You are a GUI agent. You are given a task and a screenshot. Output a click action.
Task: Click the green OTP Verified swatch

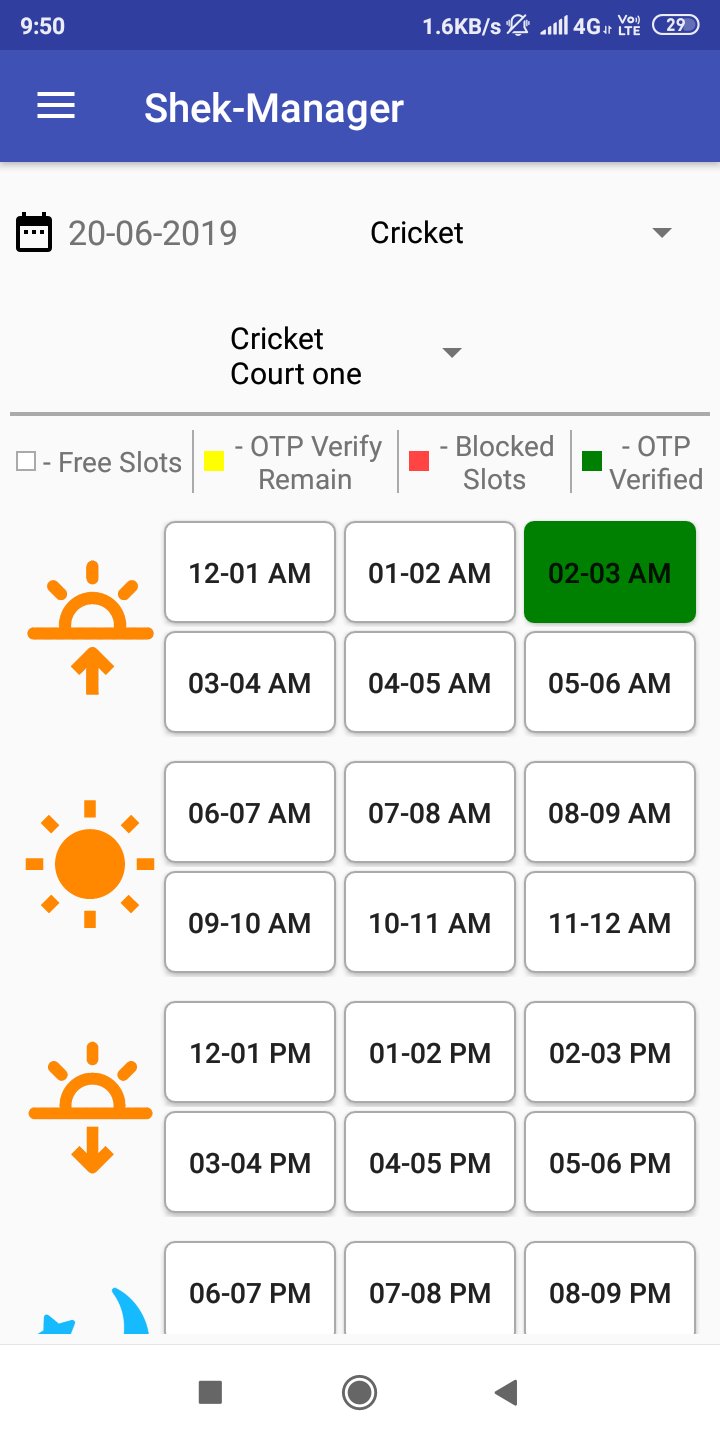[x=592, y=461]
